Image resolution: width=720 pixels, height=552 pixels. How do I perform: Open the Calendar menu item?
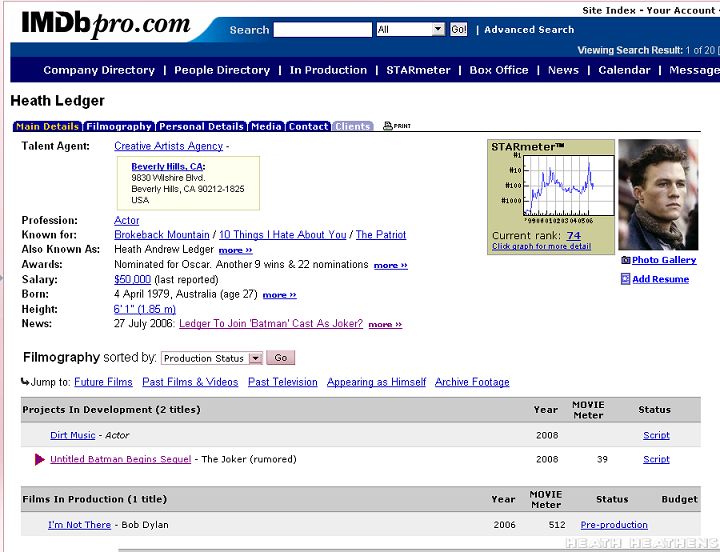coord(624,70)
